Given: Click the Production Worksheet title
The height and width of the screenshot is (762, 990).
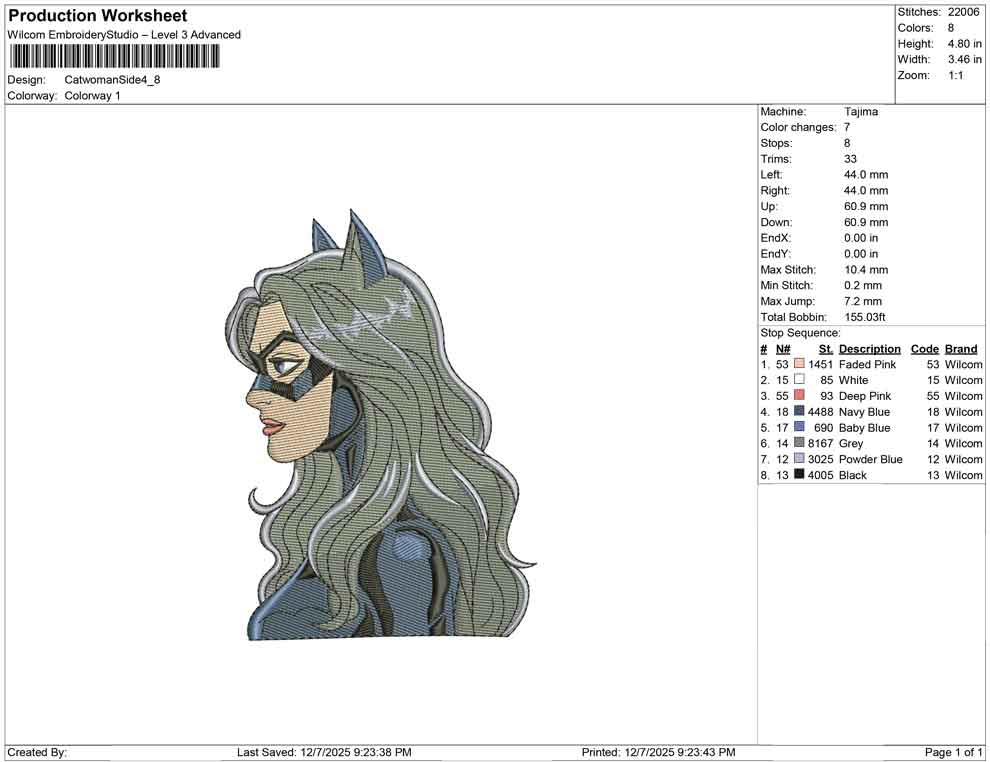Looking at the screenshot, I should click(x=97, y=15).
